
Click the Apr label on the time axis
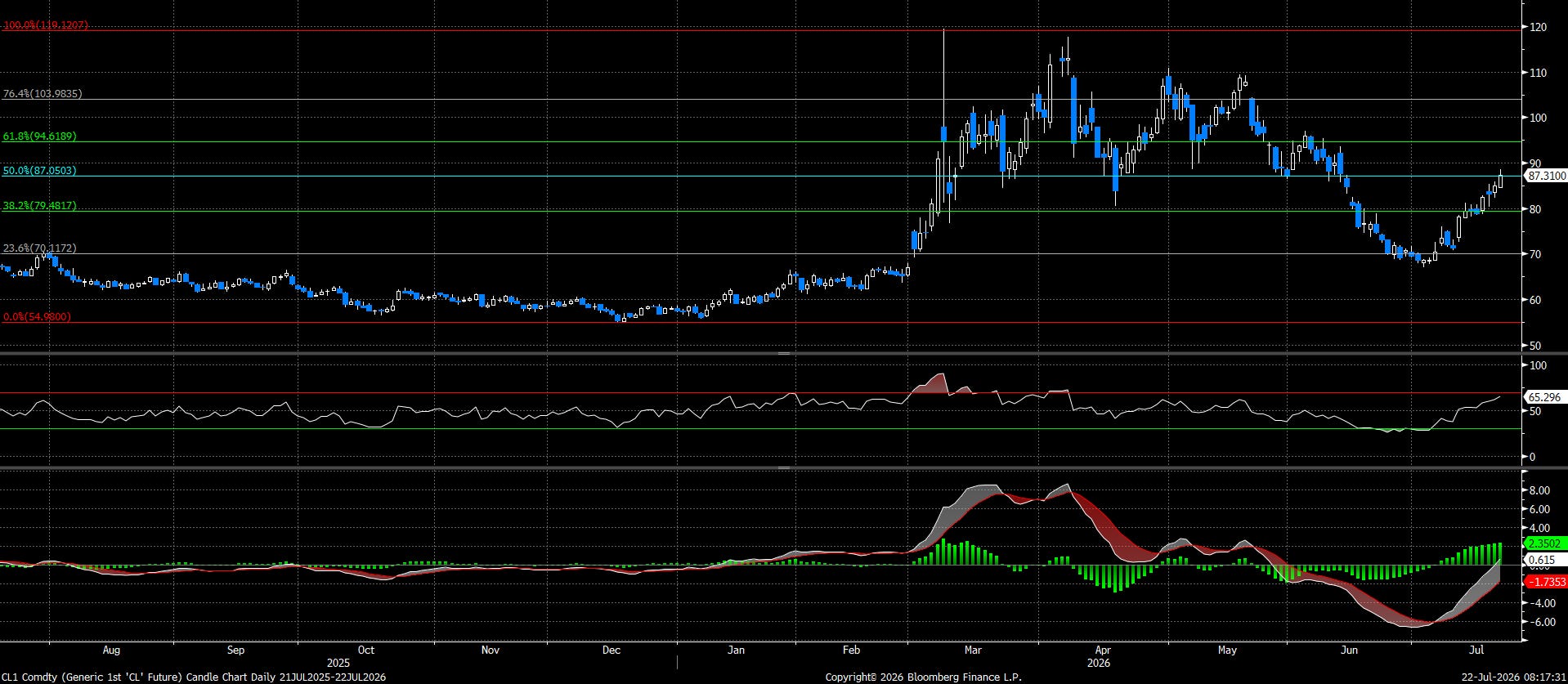[x=1102, y=650]
